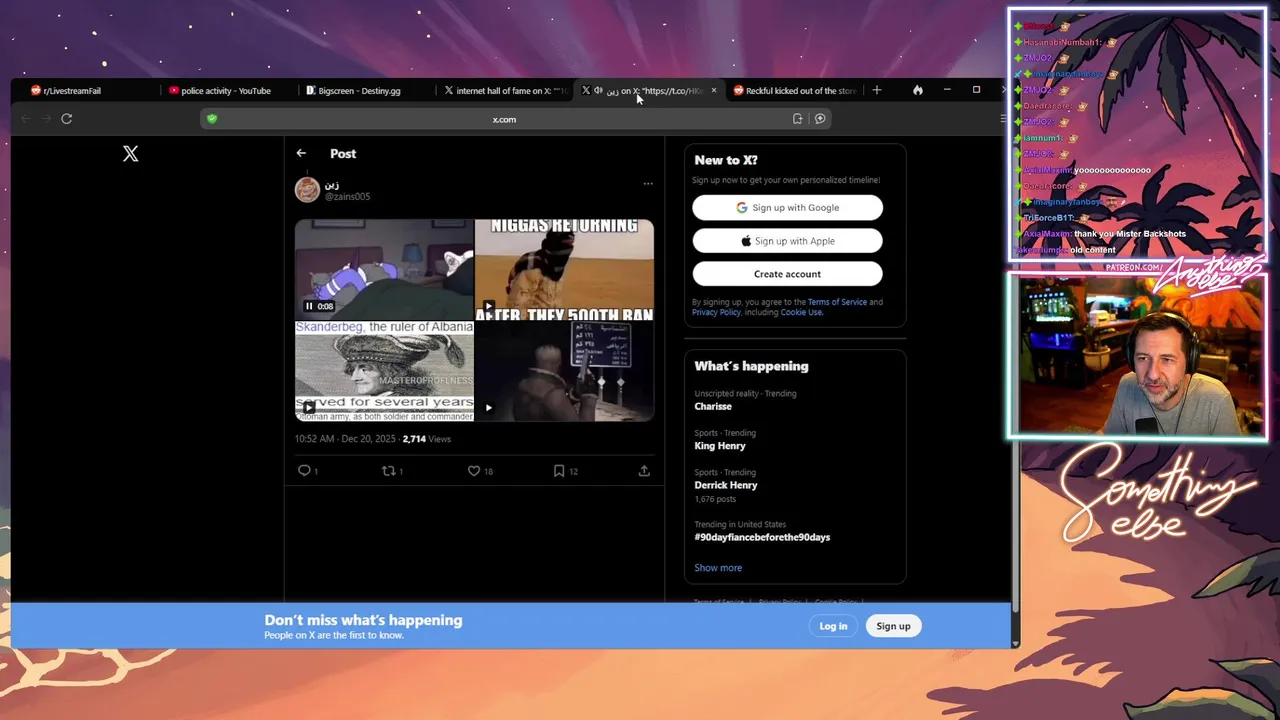
Task: Click Create account button
Action: [787, 274]
